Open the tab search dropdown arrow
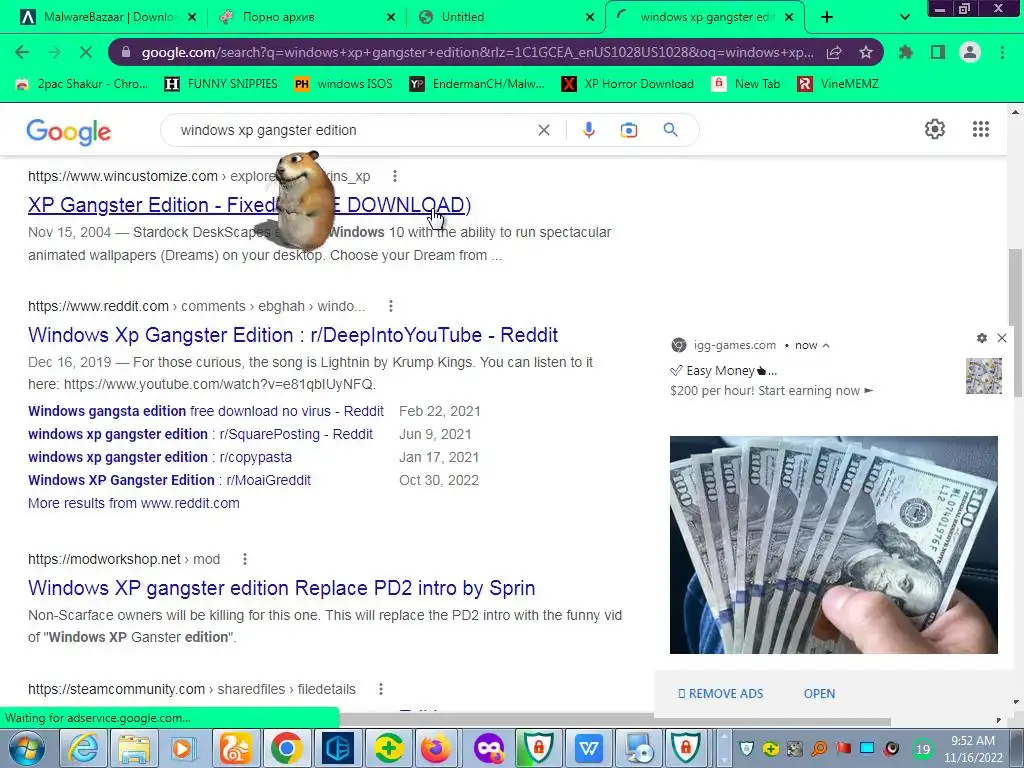The height and width of the screenshot is (768, 1024). click(x=904, y=17)
